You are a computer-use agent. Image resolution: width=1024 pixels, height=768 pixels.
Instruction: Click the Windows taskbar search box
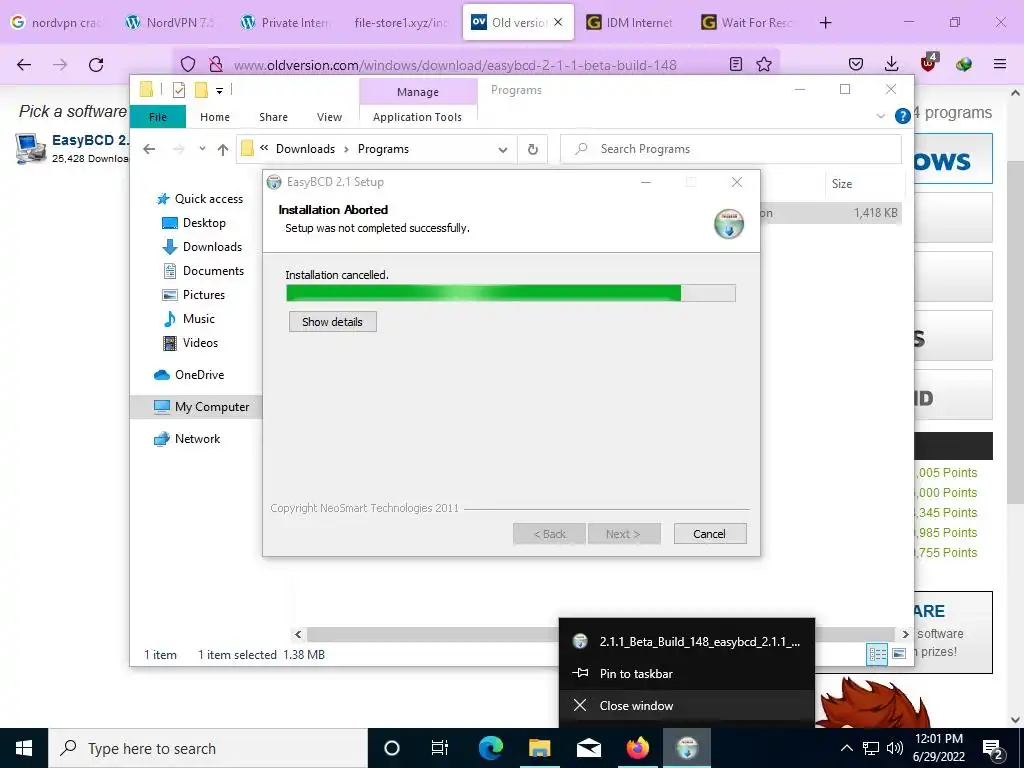[x=208, y=748]
